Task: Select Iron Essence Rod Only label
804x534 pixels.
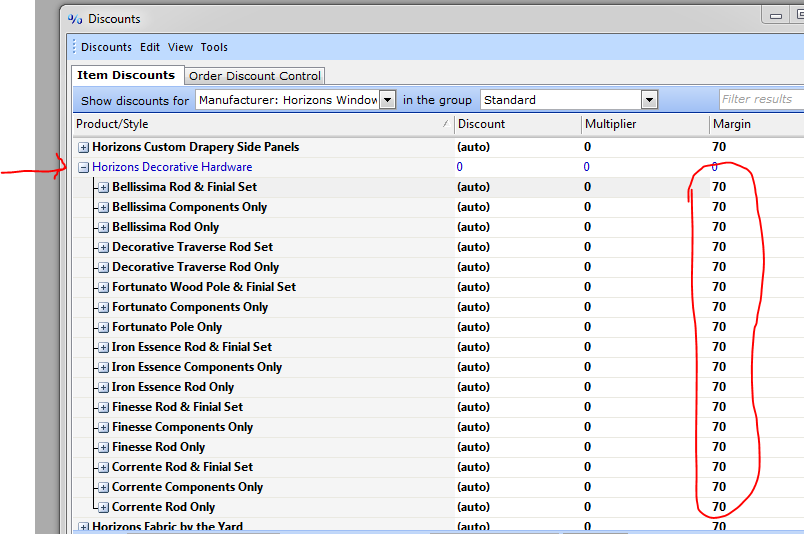Action: tap(173, 387)
